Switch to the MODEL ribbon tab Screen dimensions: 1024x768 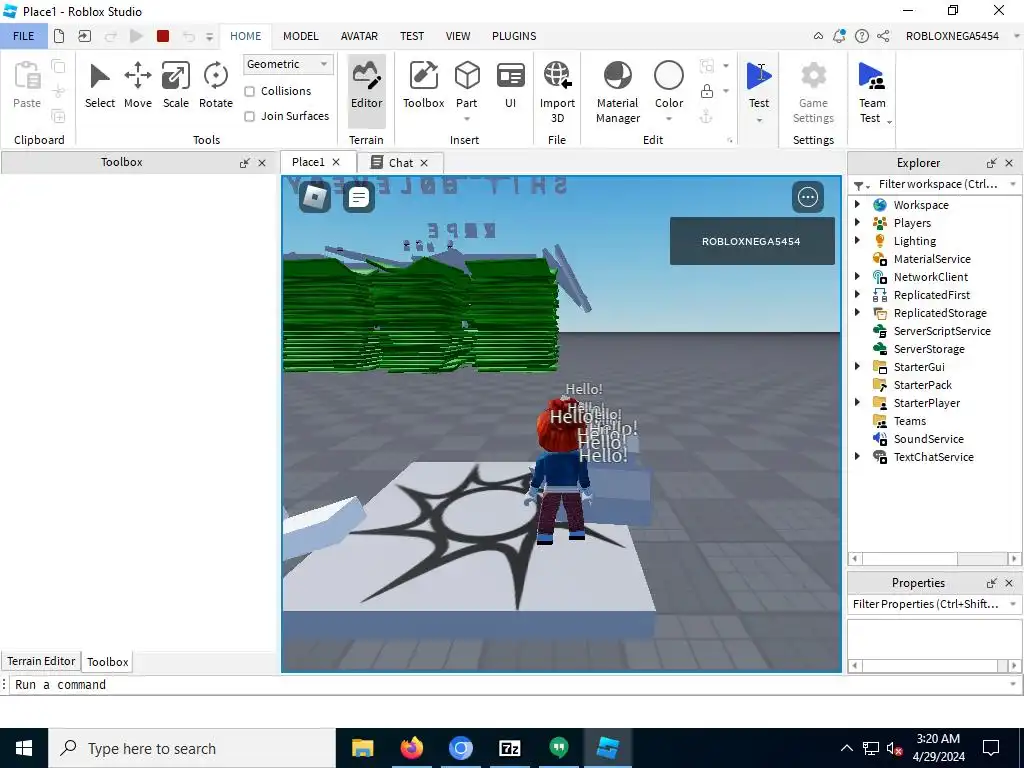coord(300,36)
